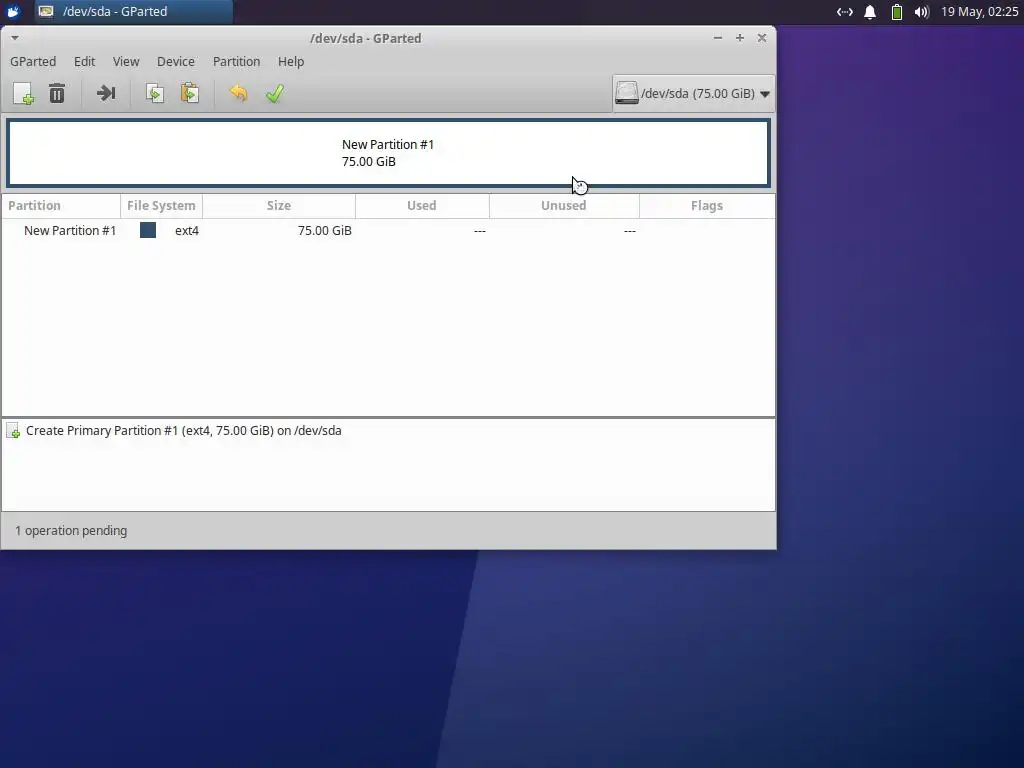Click the Paste partition toolbar icon

[190, 93]
